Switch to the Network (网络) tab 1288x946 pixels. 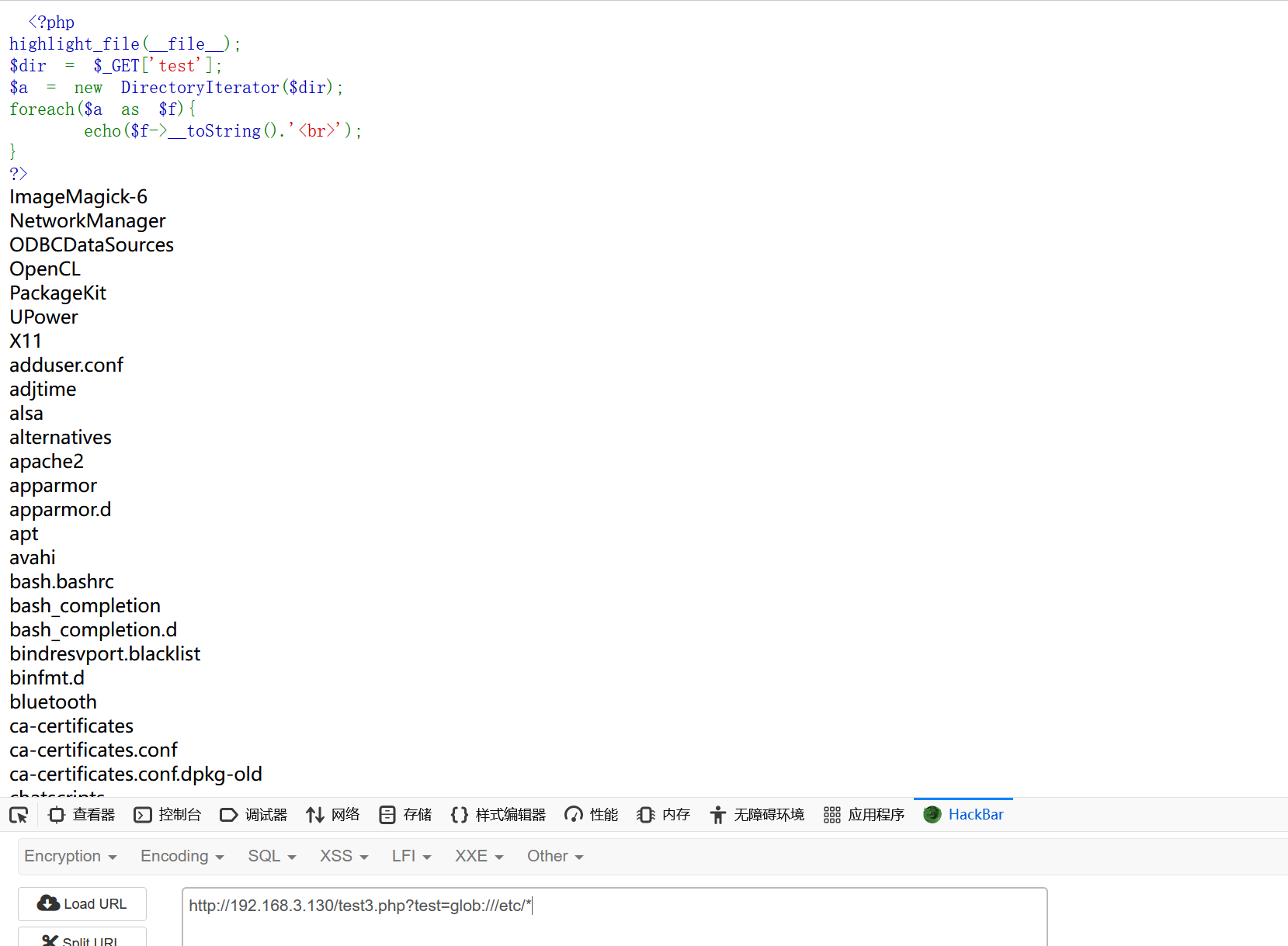point(333,815)
